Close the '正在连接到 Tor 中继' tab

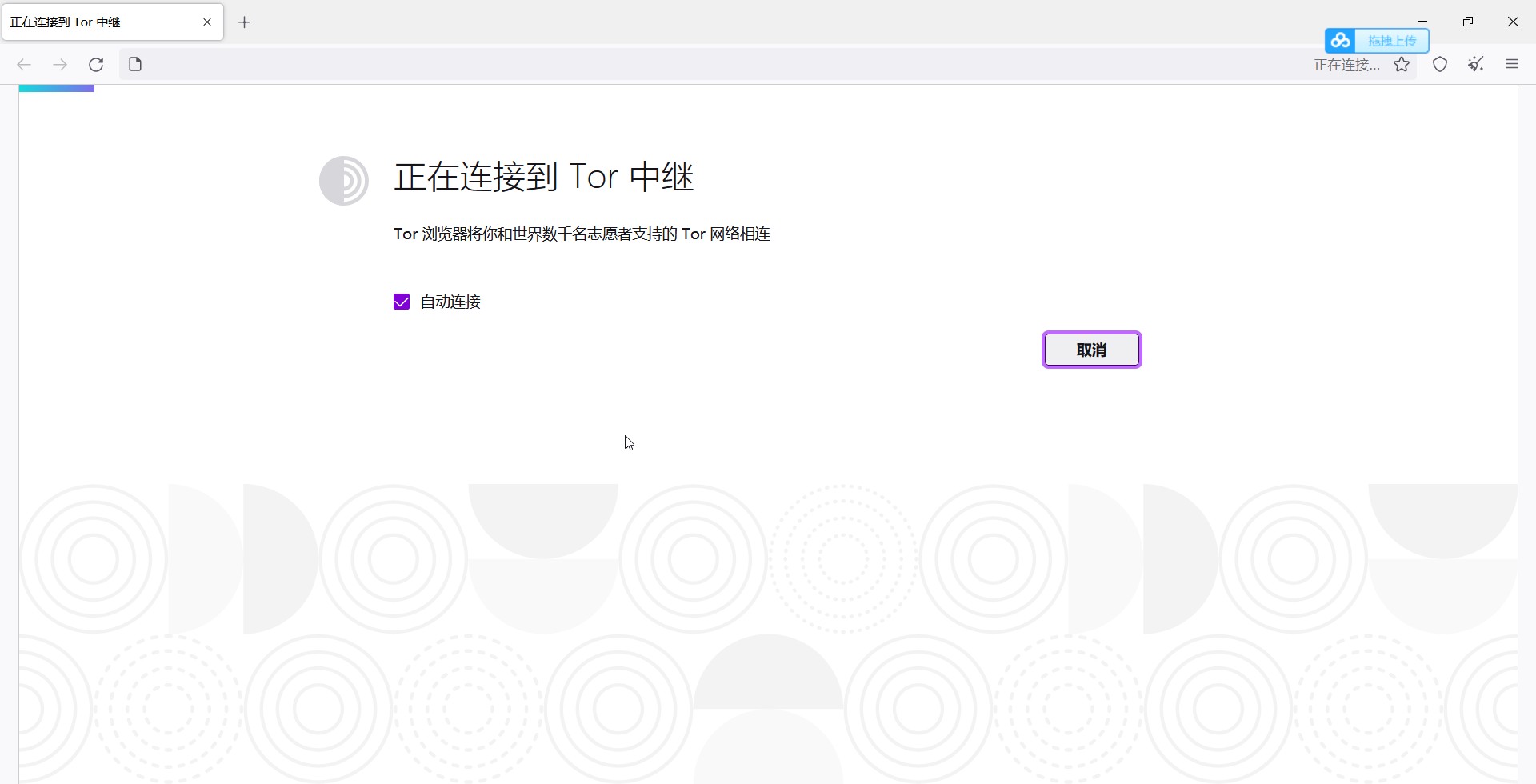click(x=207, y=22)
